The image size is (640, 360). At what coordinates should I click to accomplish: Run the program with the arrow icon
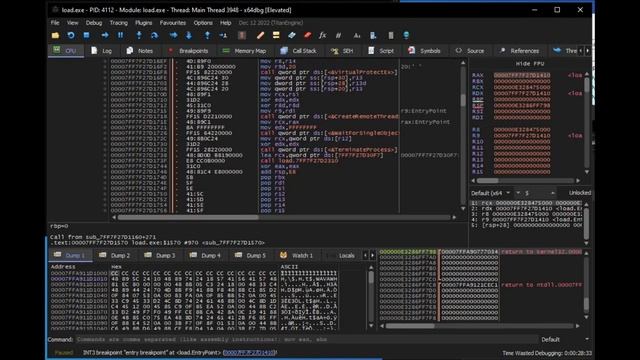pos(105,36)
